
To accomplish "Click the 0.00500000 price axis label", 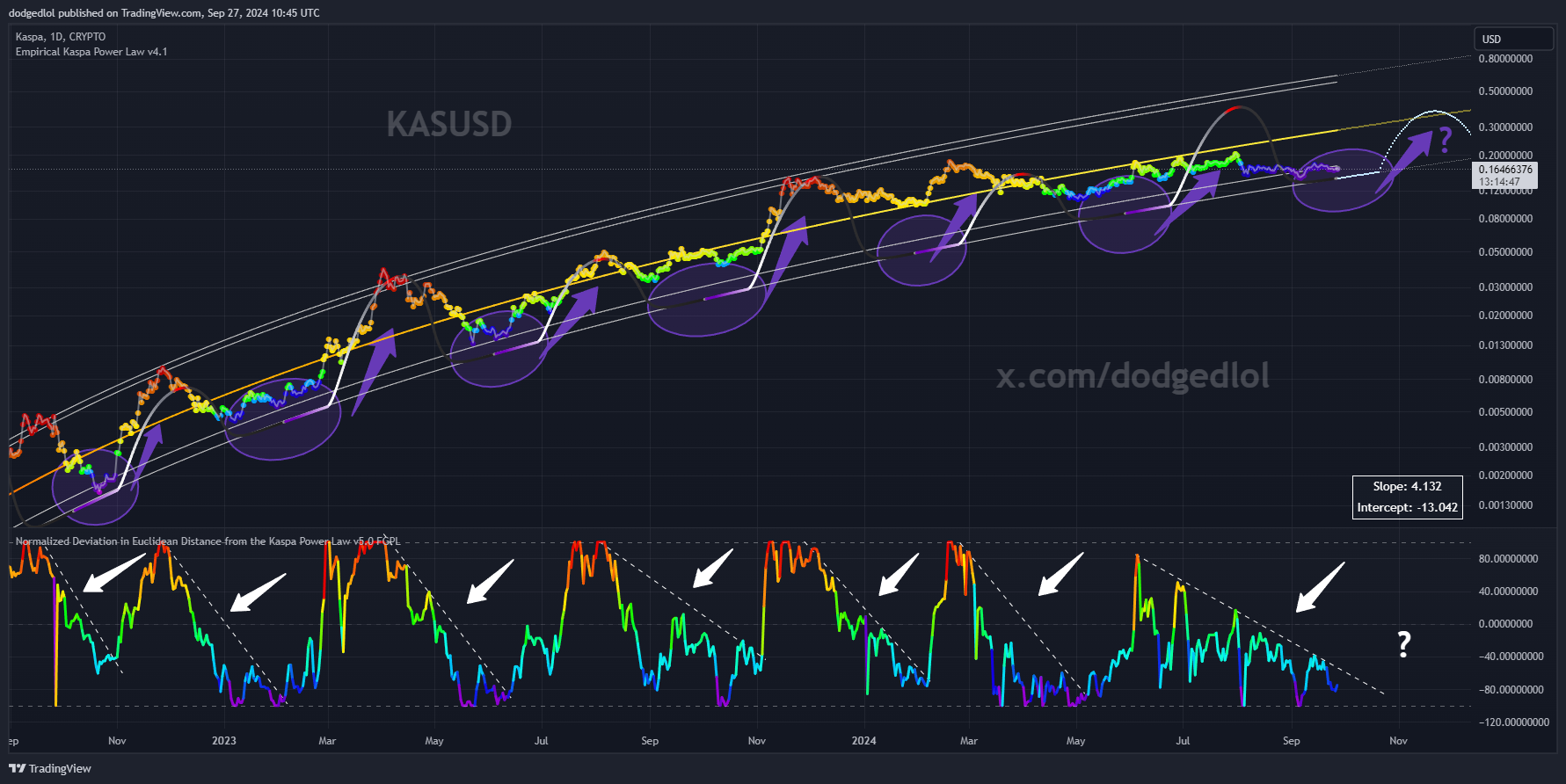I will (1505, 412).
